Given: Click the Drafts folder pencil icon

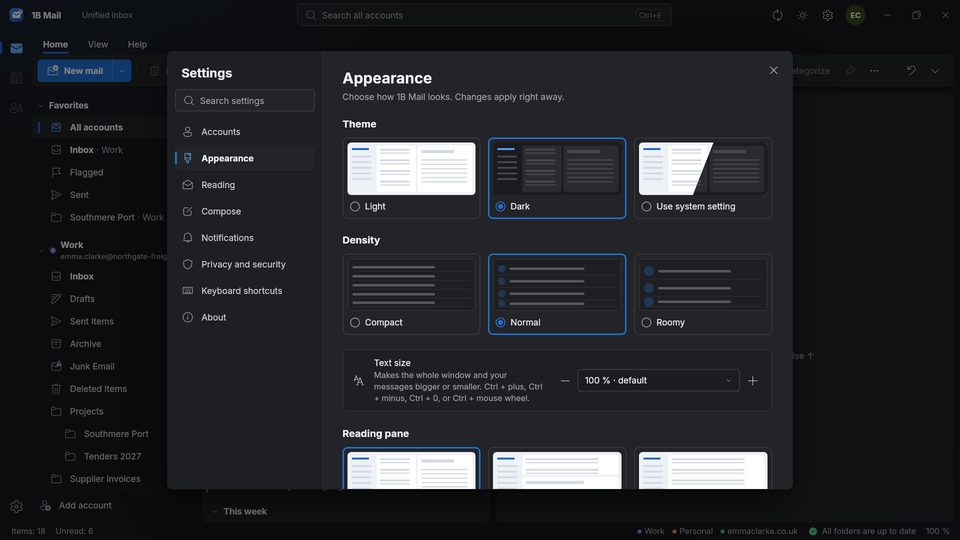Looking at the screenshot, I should click(56, 299).
